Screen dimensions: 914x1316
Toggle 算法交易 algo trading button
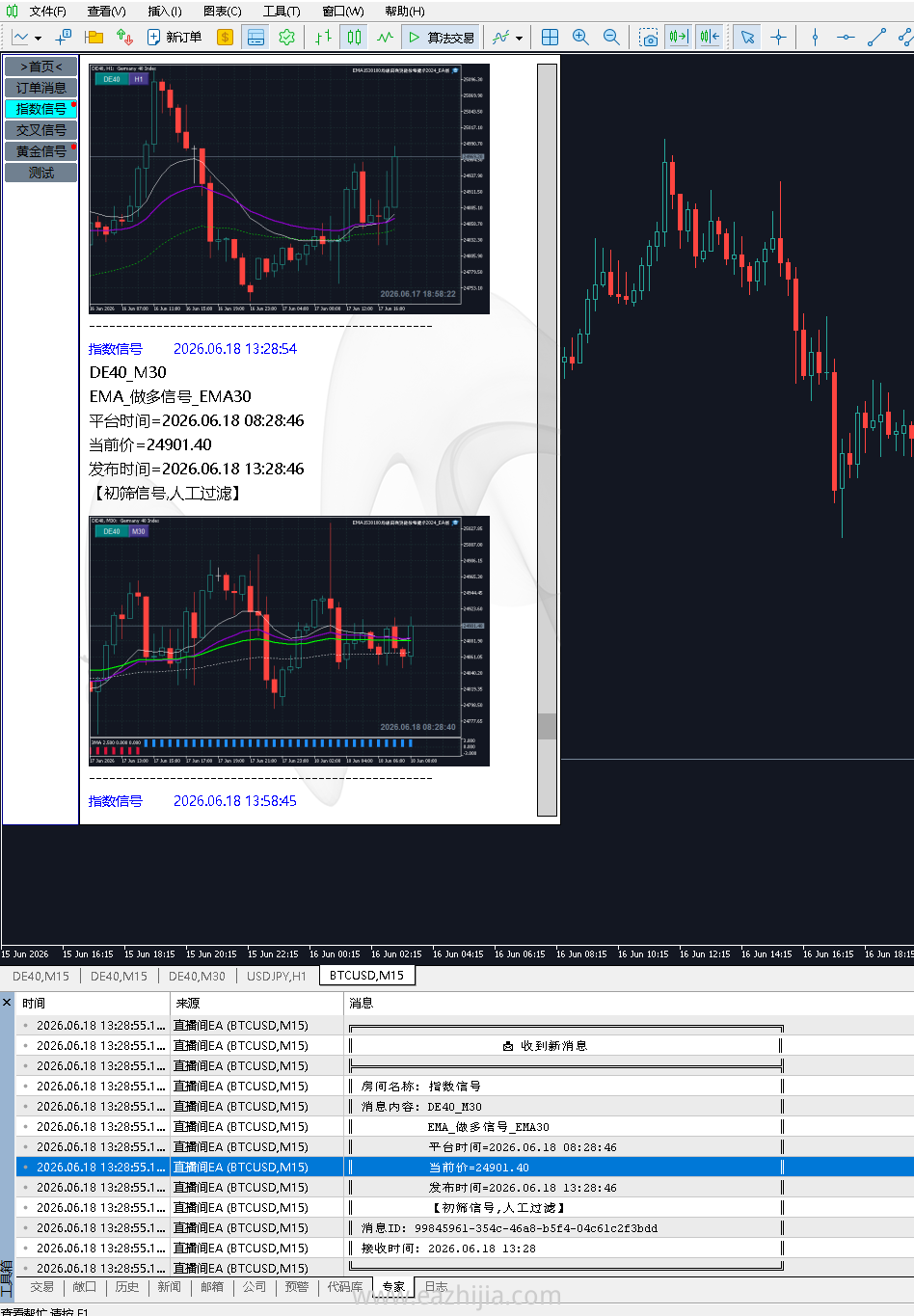point(442,37)
